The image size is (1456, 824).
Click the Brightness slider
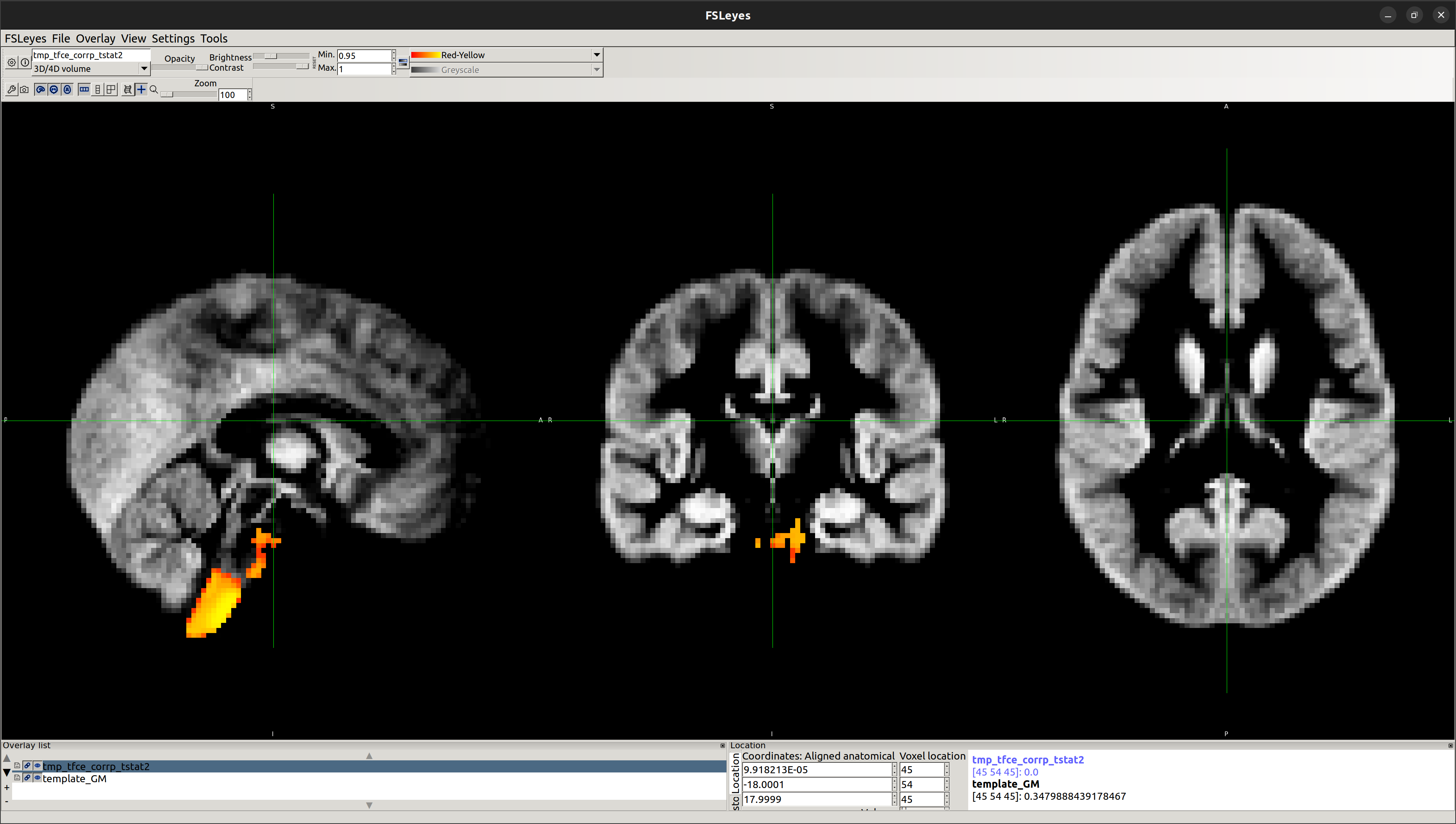[281, 56]
